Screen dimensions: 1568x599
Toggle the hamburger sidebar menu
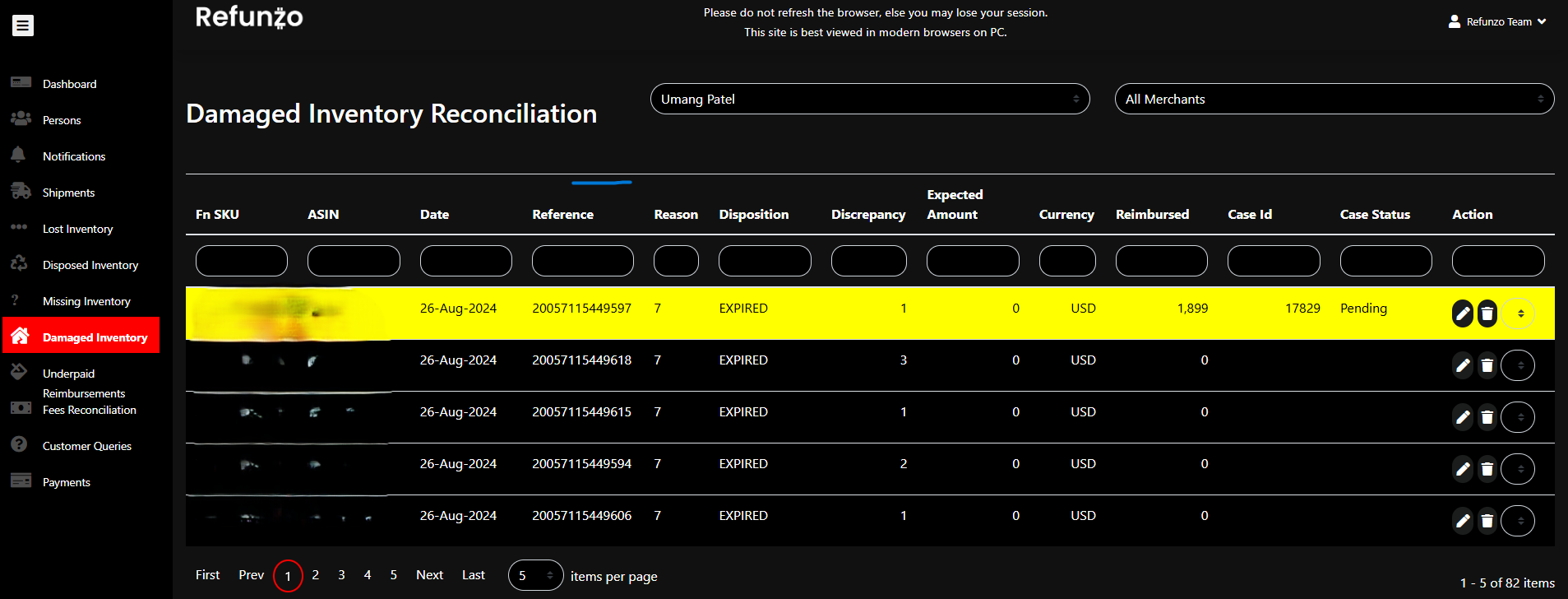(x=23, y=26)
